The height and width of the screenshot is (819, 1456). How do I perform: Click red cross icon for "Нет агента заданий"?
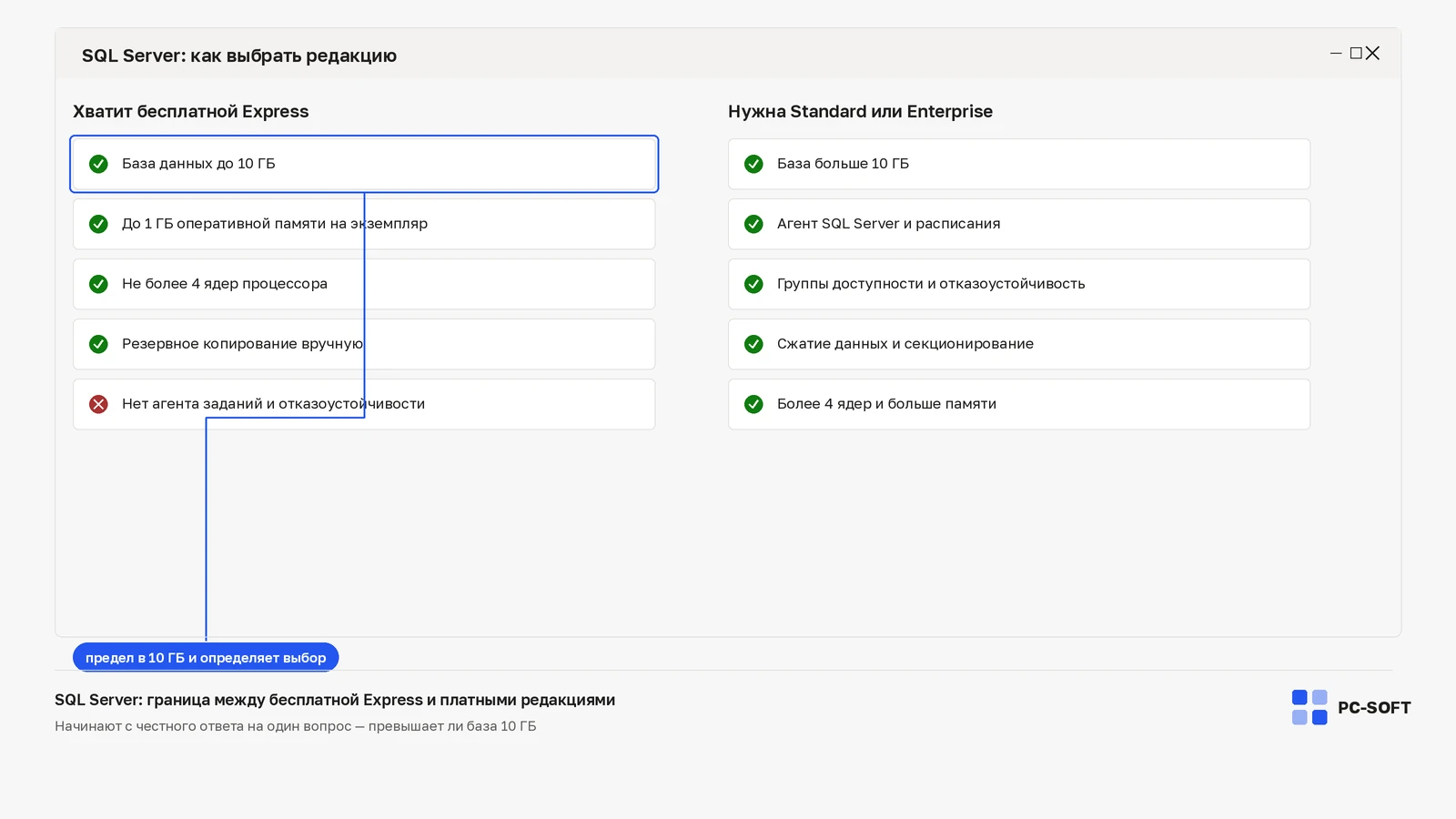tap(98, 404)
